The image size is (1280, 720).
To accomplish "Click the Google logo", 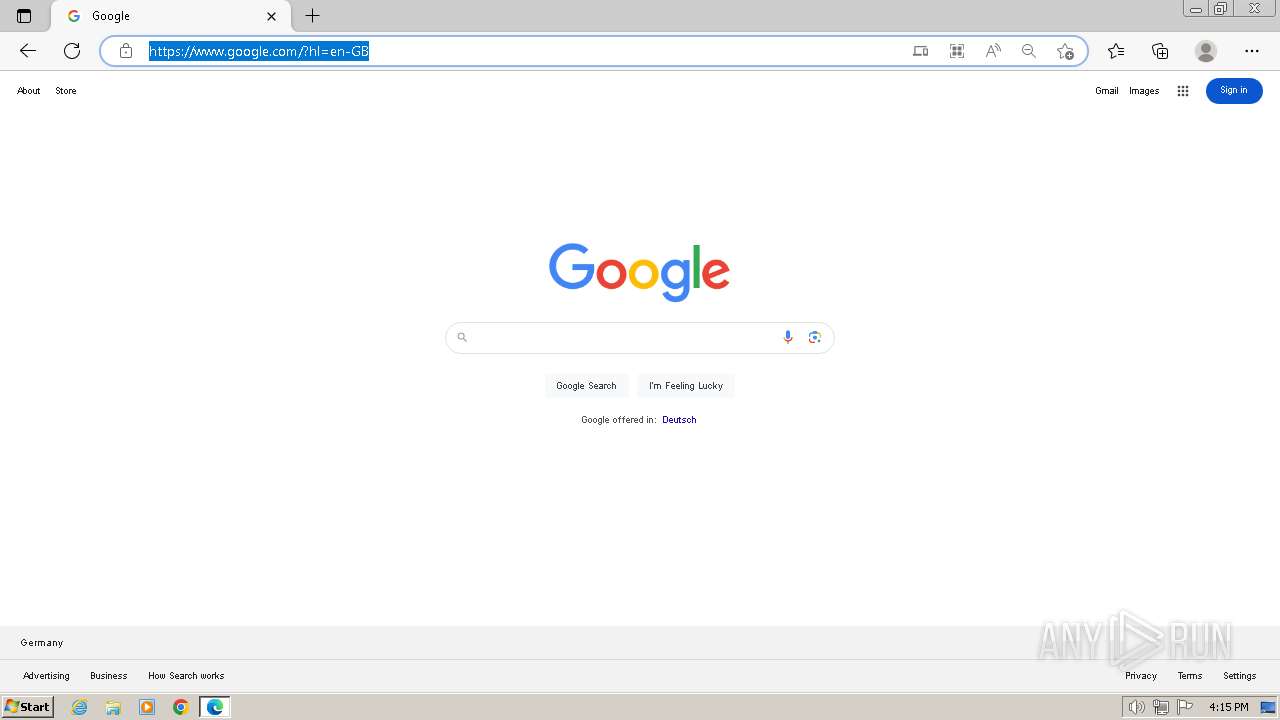I will point(639,271).
